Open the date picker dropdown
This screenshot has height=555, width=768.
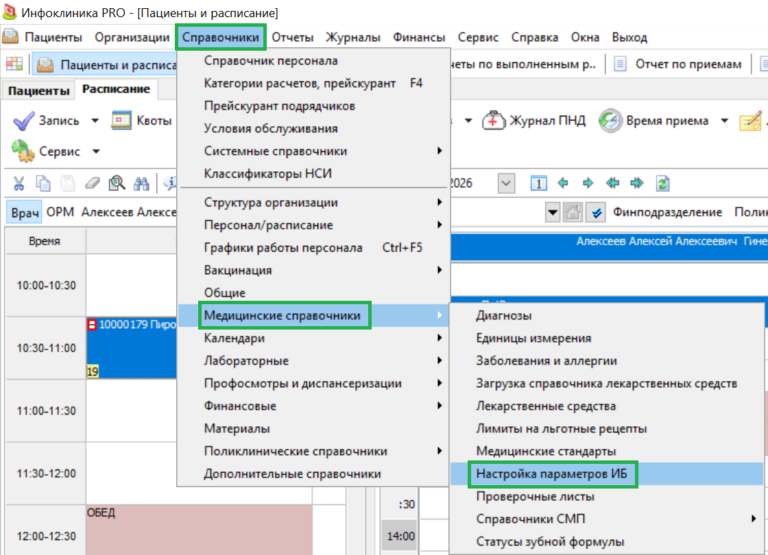coord(506,184)
